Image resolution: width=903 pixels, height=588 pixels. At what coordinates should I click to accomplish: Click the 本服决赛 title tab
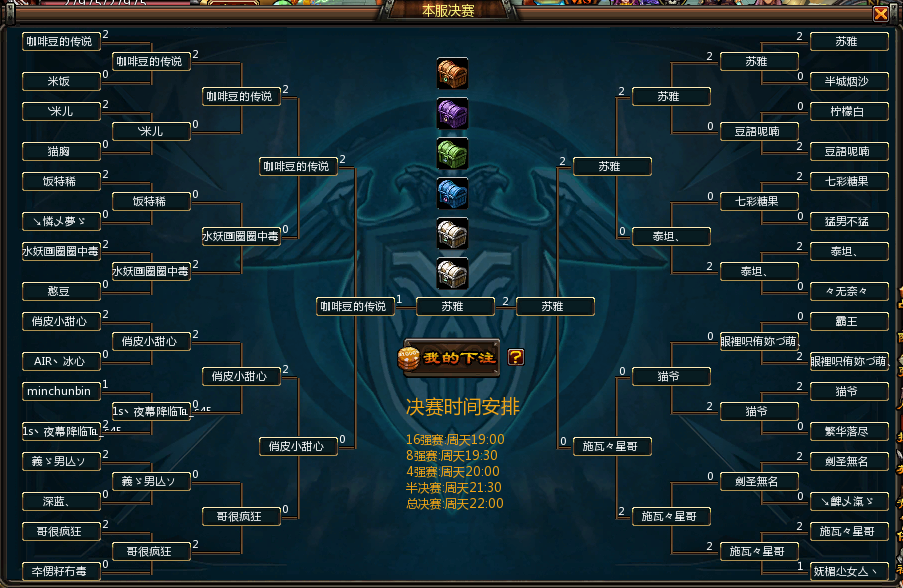coord(448,10)
